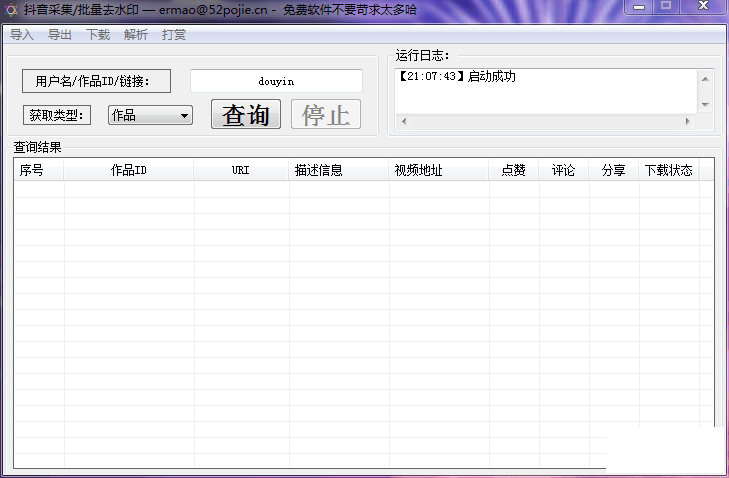Open the 导出 menu
Viewport: 729px width, 478px height.
(60, 34)
